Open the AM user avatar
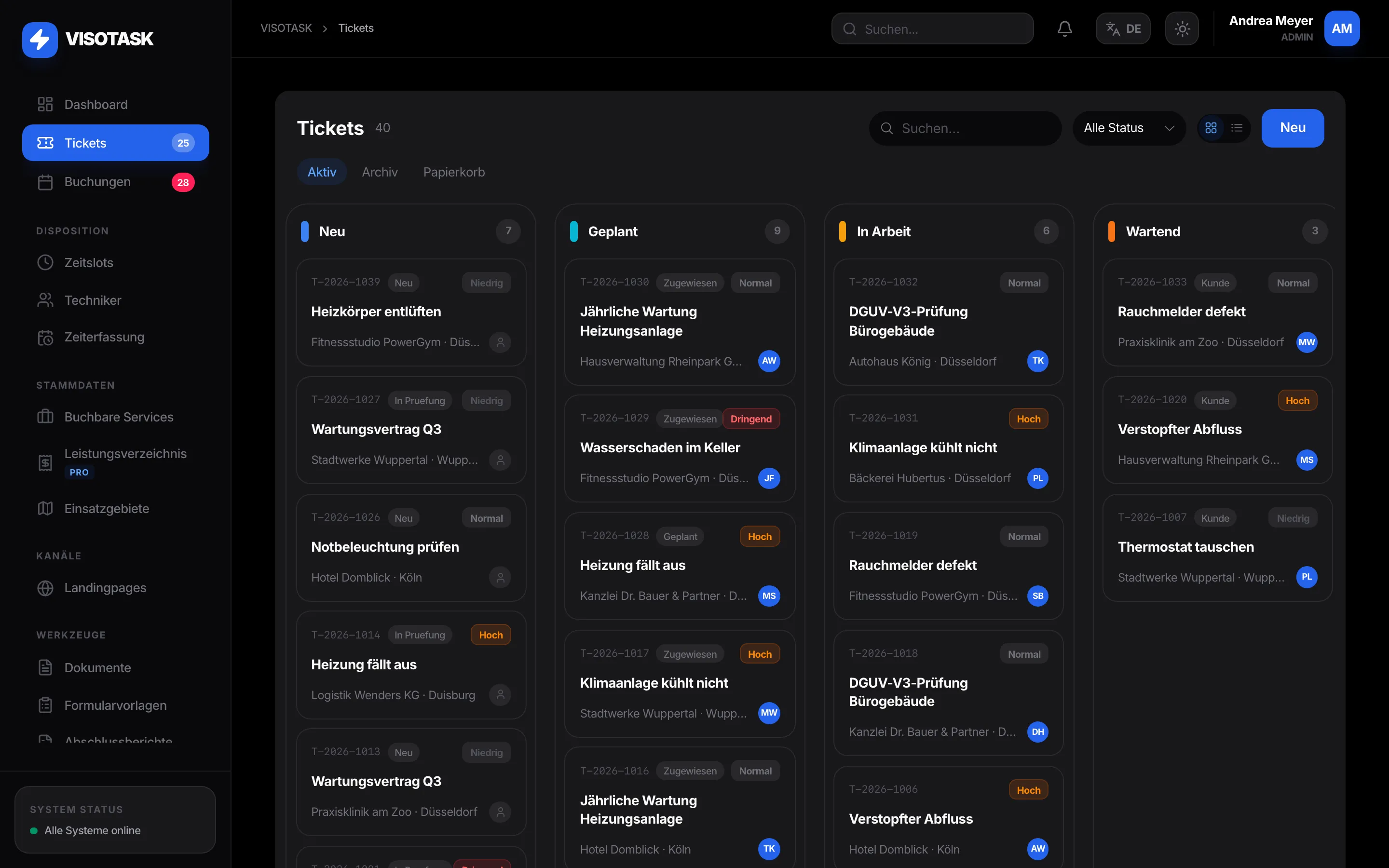 1341,29
